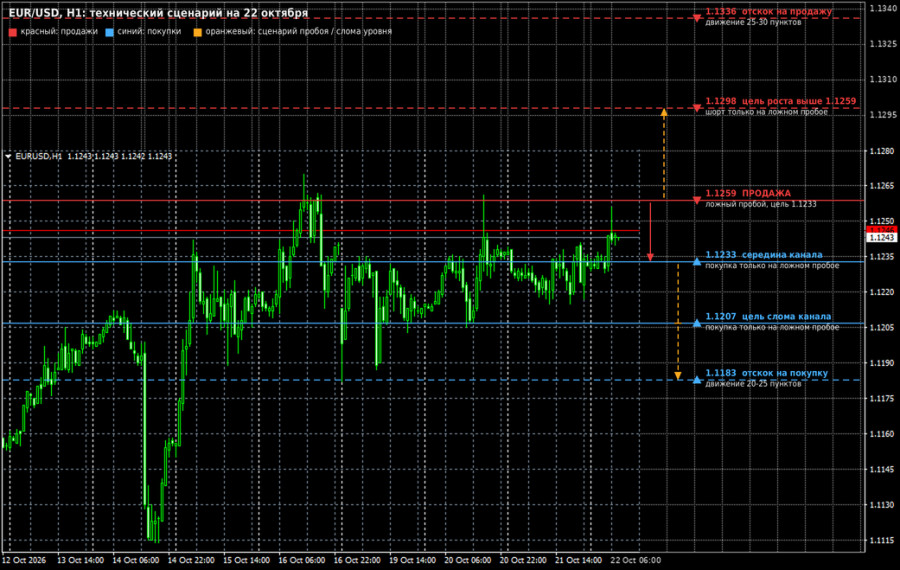This screenshot has height=570, width=900.
Task: Click time axis label '12 Oct 2026'
Action: coord(24,560)
